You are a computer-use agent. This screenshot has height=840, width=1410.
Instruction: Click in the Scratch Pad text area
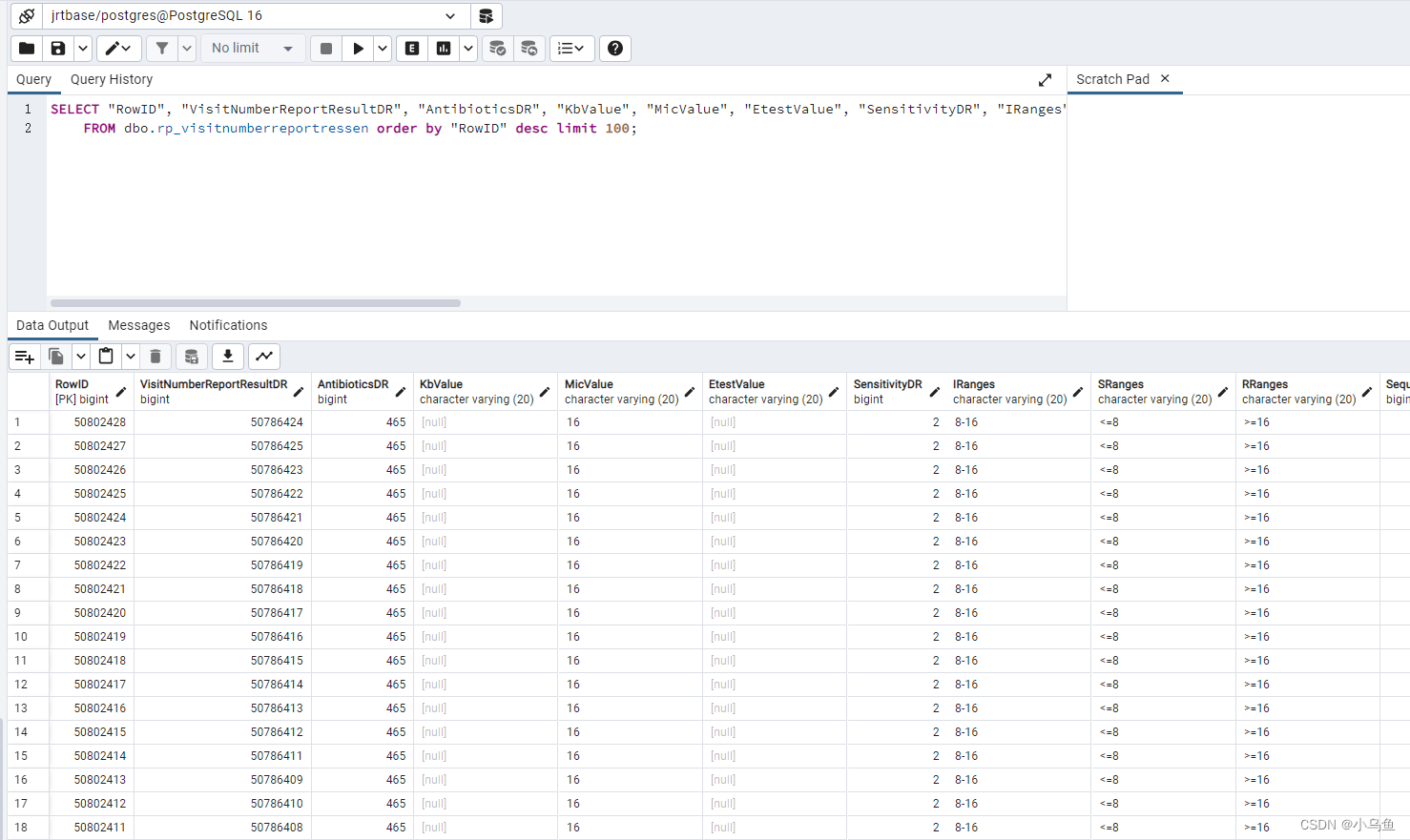pos(1238,202)
